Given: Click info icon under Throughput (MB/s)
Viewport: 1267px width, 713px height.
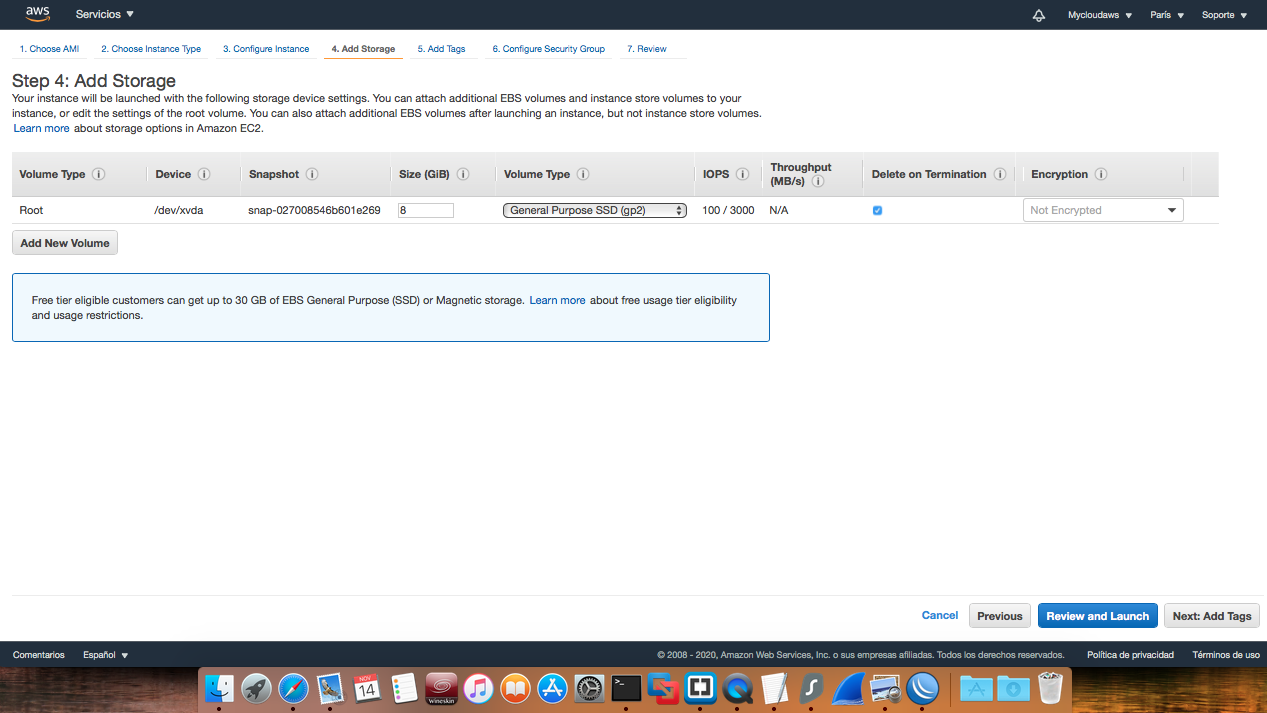Looking at the screenshot, I should pos(818,181).
